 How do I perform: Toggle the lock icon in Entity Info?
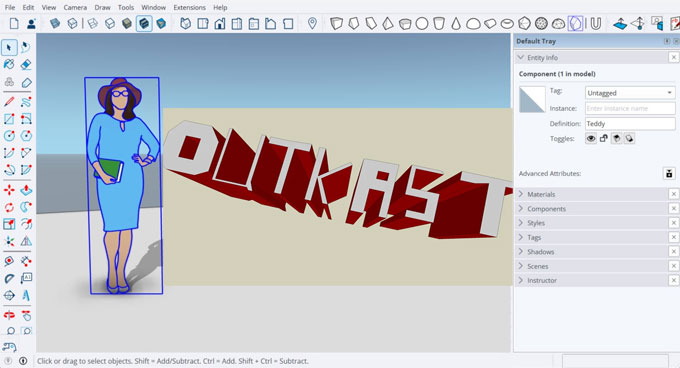604,139
